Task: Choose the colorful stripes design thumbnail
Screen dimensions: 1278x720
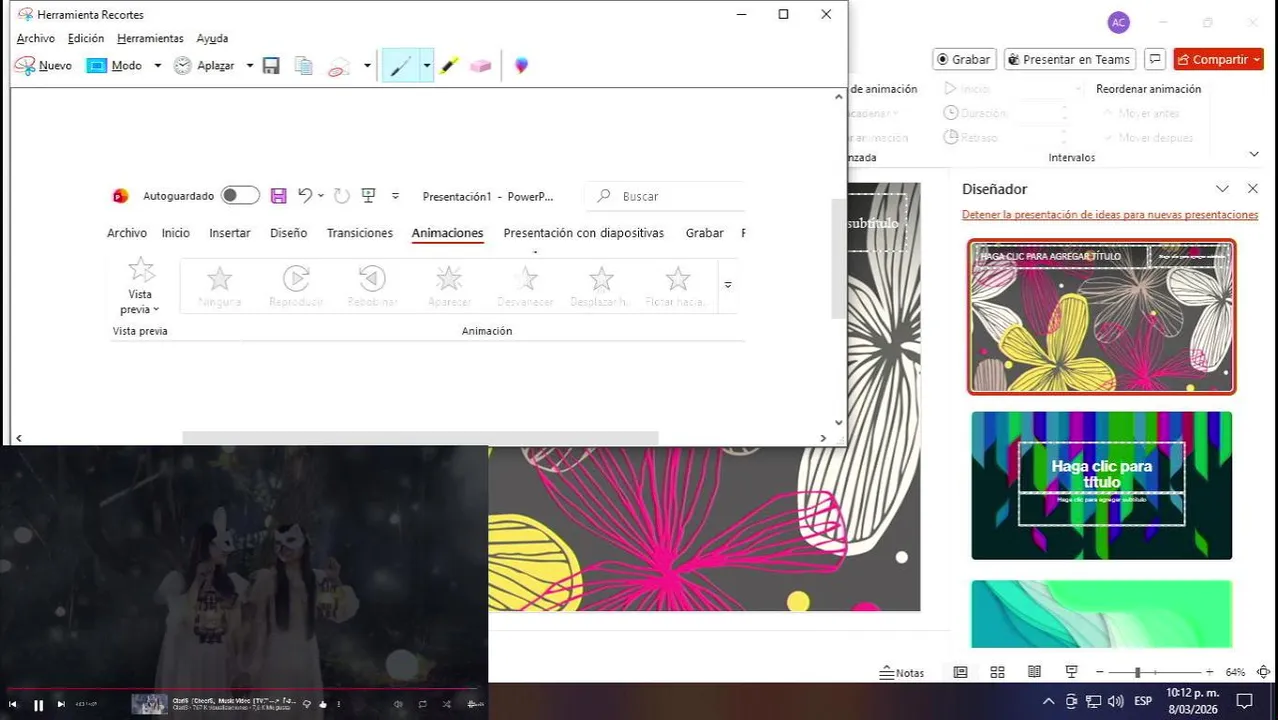Action: point(1101,485)
